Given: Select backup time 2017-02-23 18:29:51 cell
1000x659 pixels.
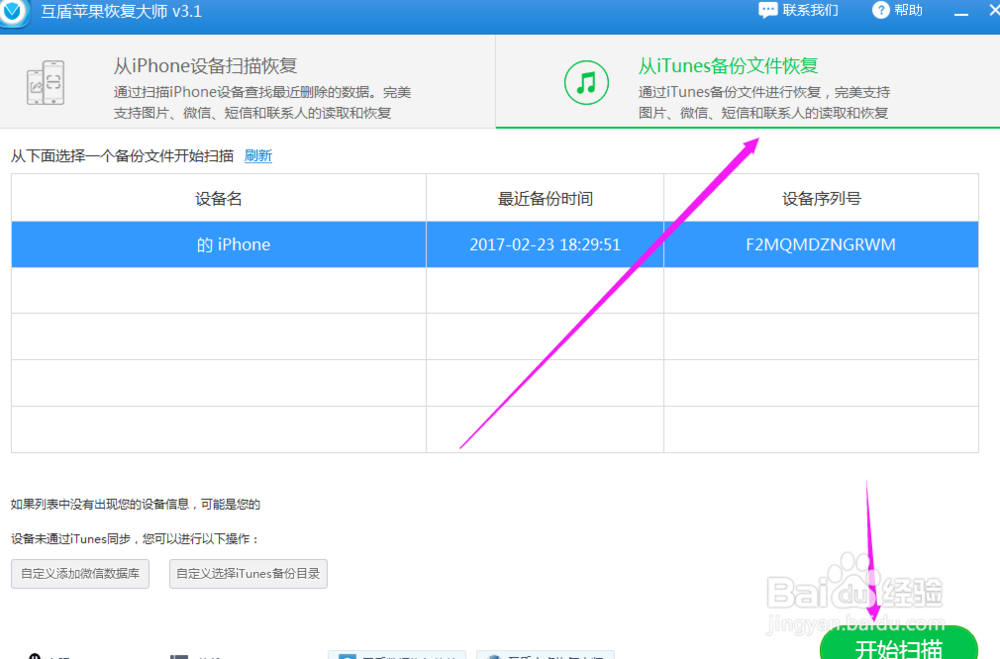Looking at the screenshot, I should click(x=545, y=244).
